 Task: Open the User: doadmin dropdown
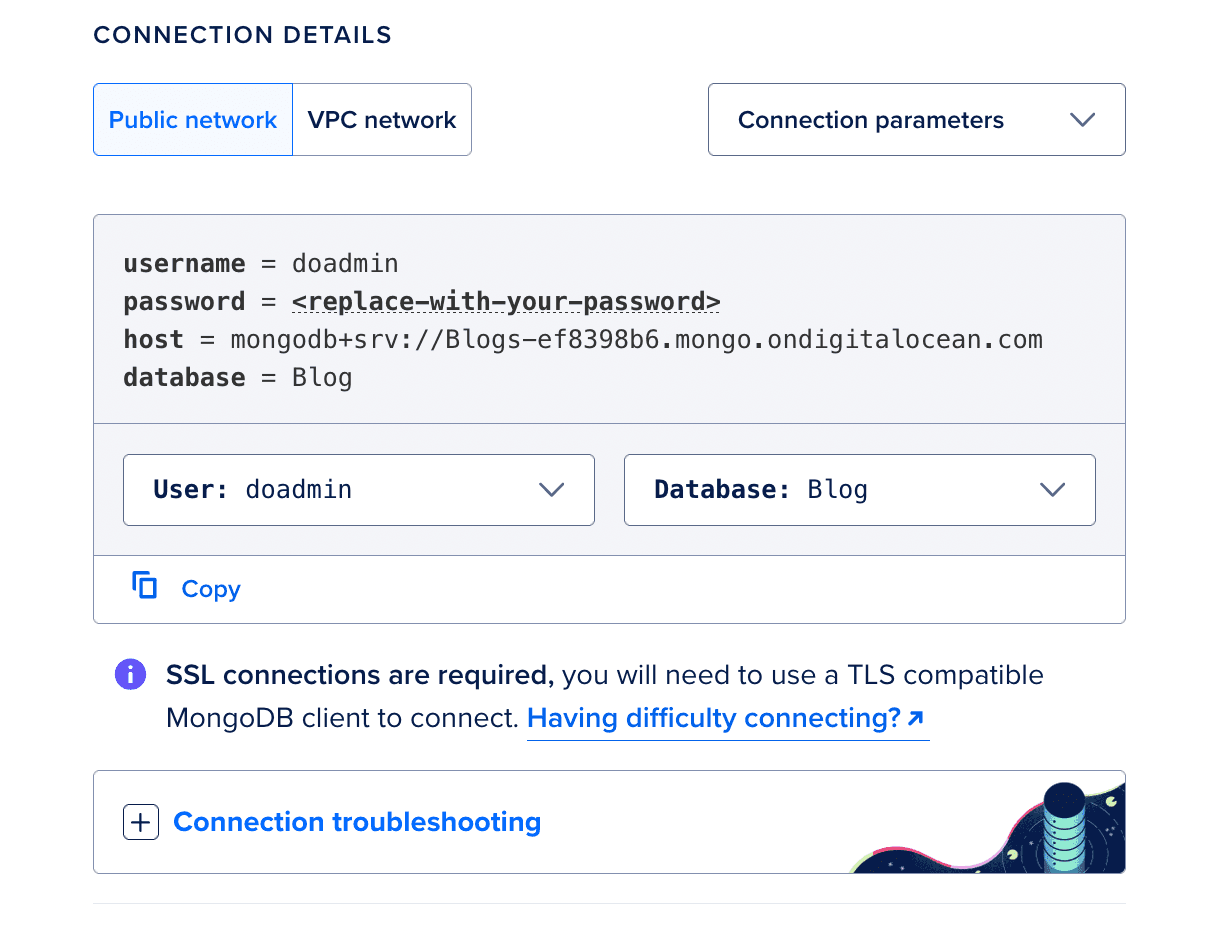pyautogui.click(x=359, y=490)
